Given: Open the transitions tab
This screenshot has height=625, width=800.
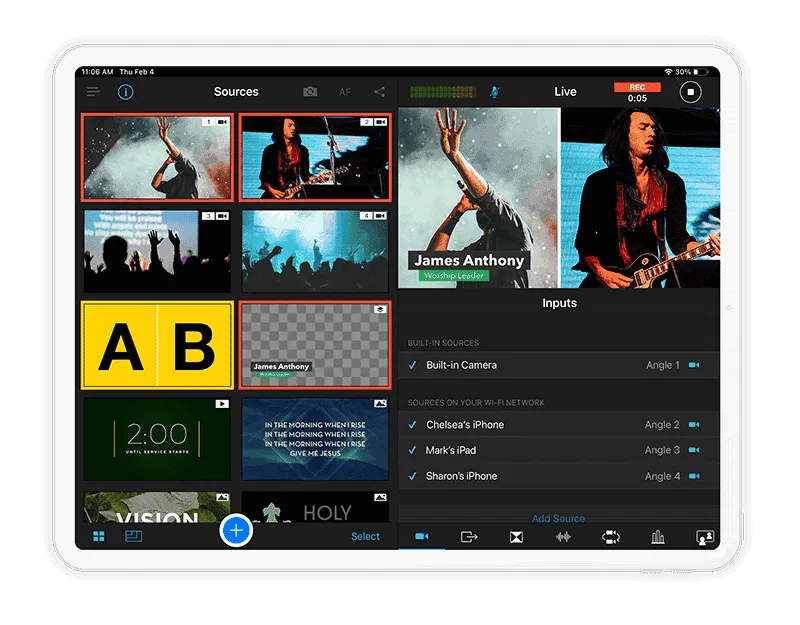Looking at the screenshot, I should [516, 537].
